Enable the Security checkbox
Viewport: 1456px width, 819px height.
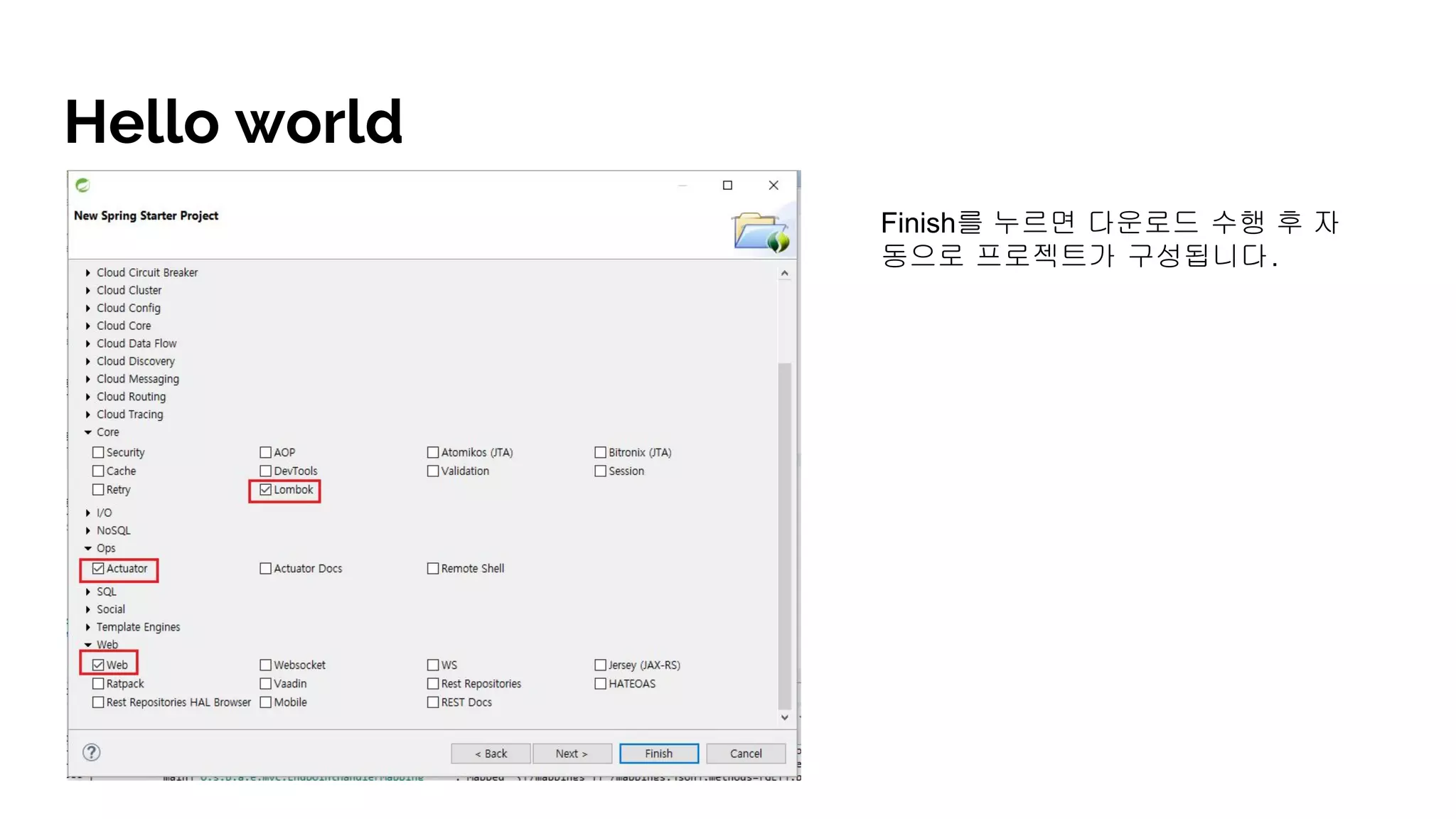coord(98,452)
